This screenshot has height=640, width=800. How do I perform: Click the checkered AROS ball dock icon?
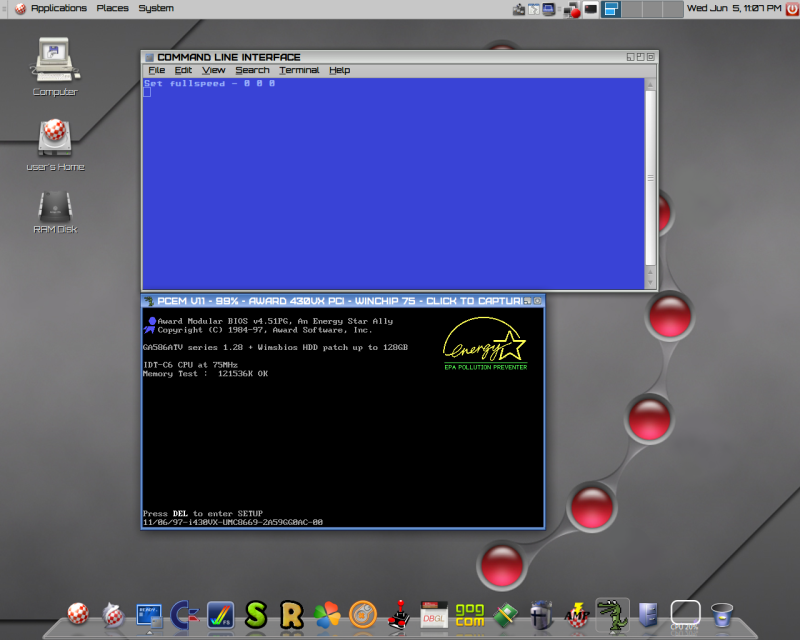pos(78,614)
